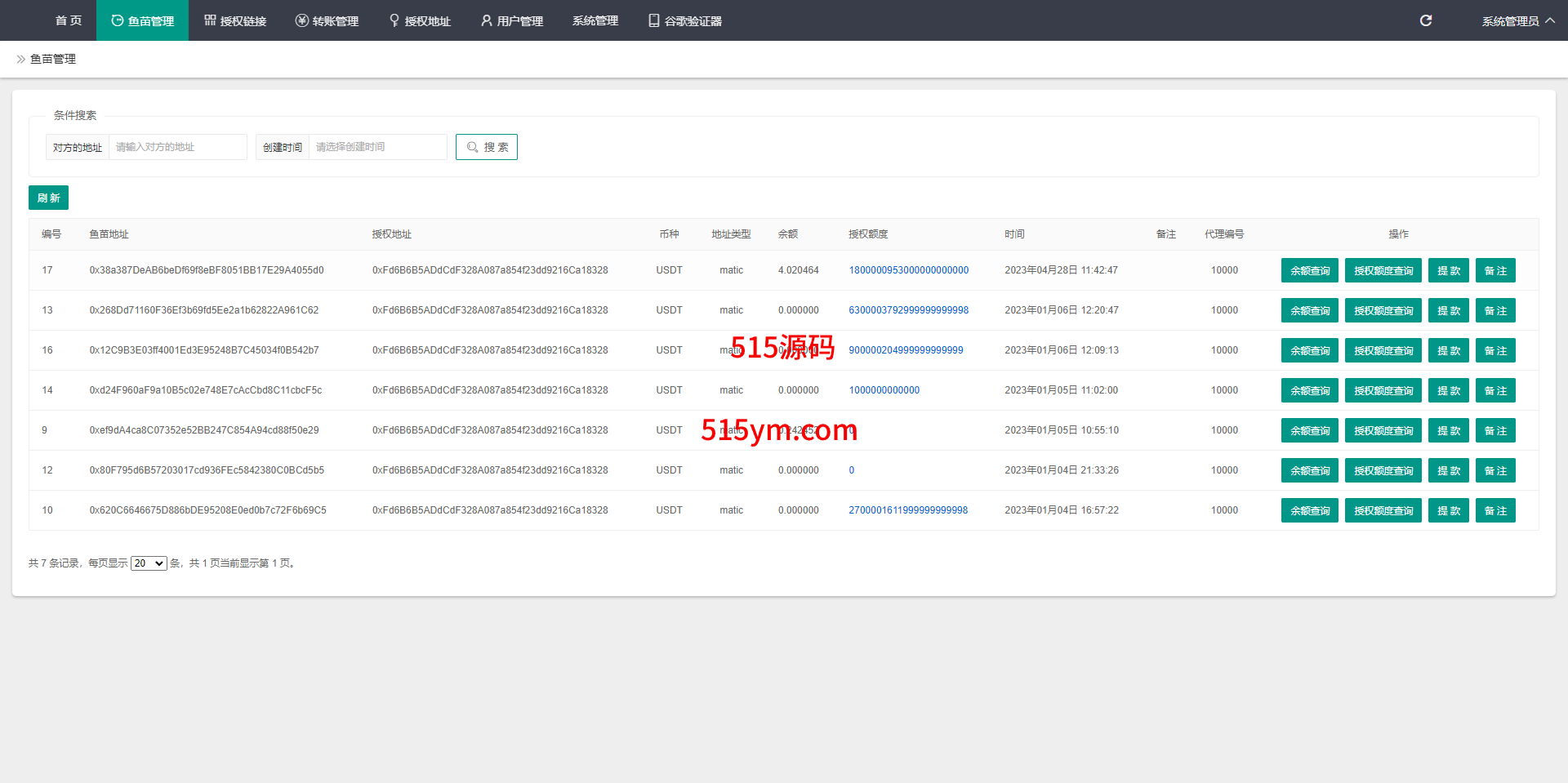Viewport: 1568px width, 783px height.
Task: Open the 系统管理 menu
Action: 595,20
